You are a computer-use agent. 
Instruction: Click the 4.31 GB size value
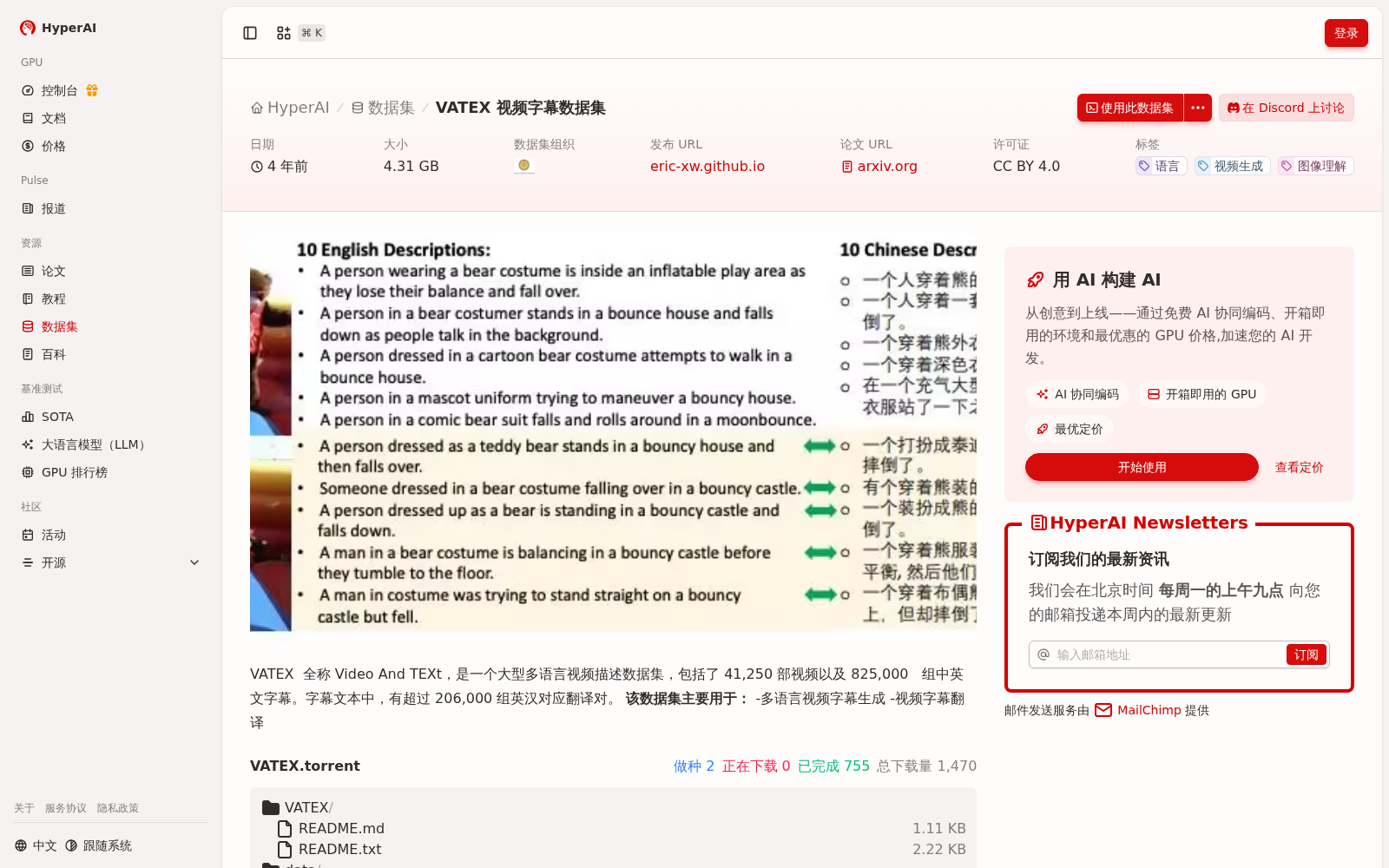point(411,166)
